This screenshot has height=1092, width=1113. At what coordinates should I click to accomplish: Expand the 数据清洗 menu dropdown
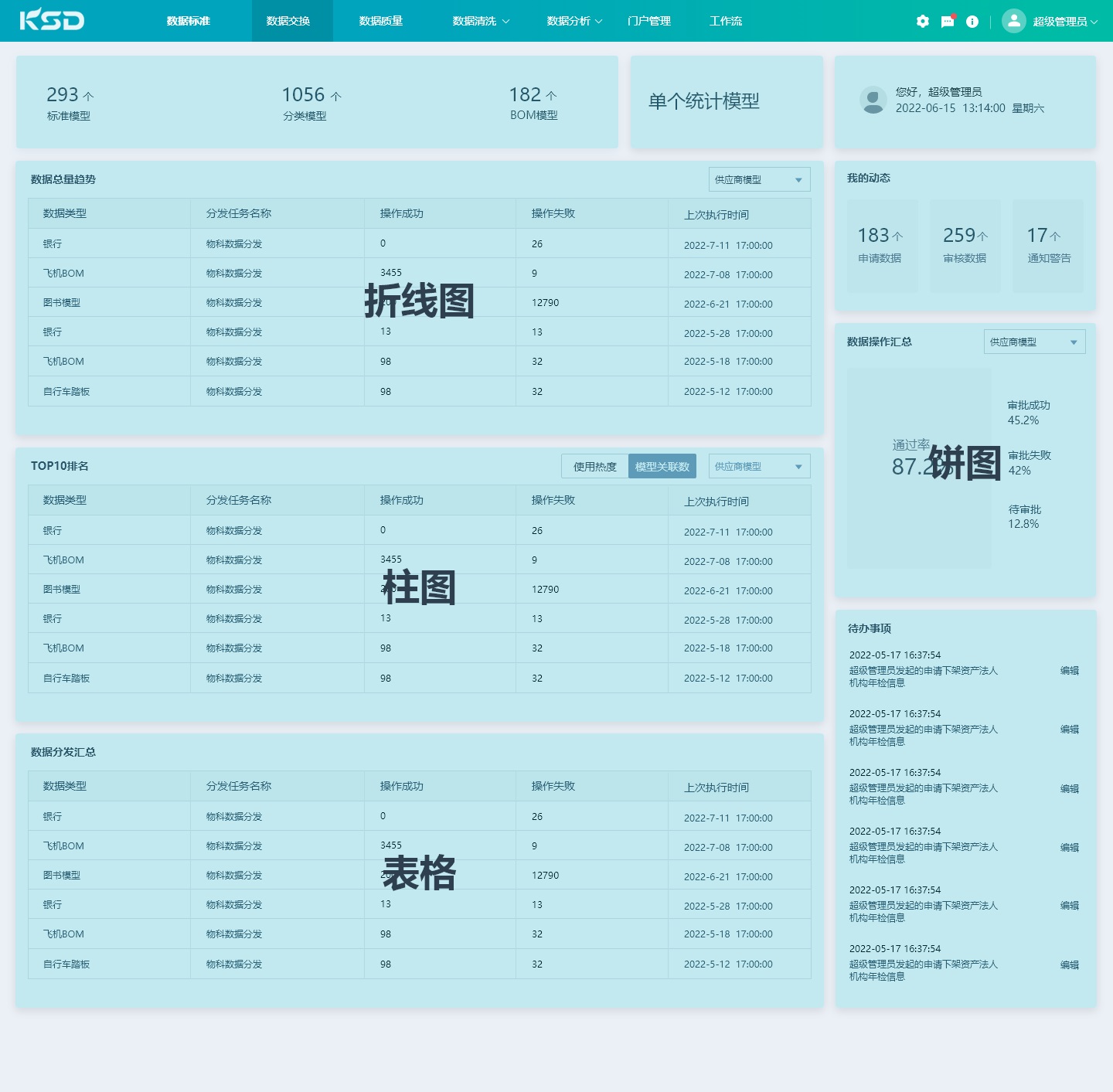481,21
